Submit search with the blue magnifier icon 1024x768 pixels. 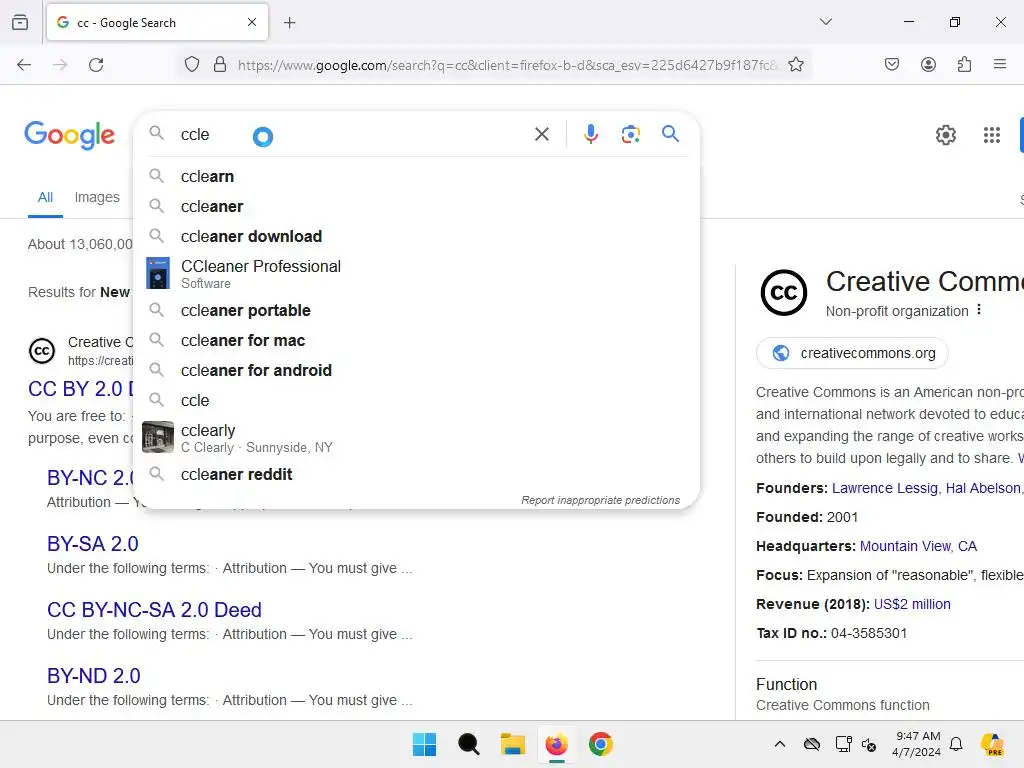point(671,134)
